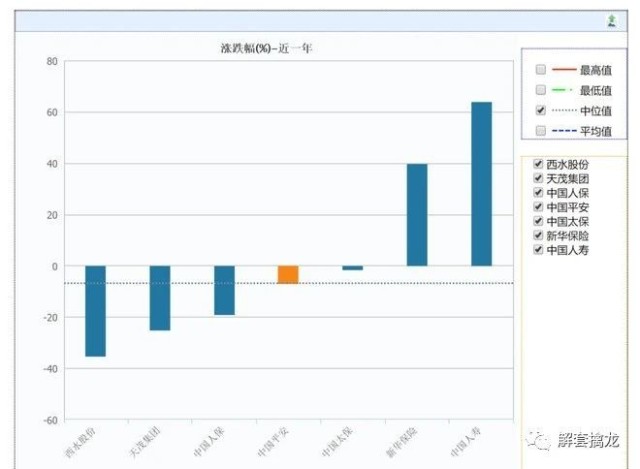Uncheck the 中国人寿 series checkbox
This screenshot has width=640, height=469.
pyautogui.click(x=538, y=250)
